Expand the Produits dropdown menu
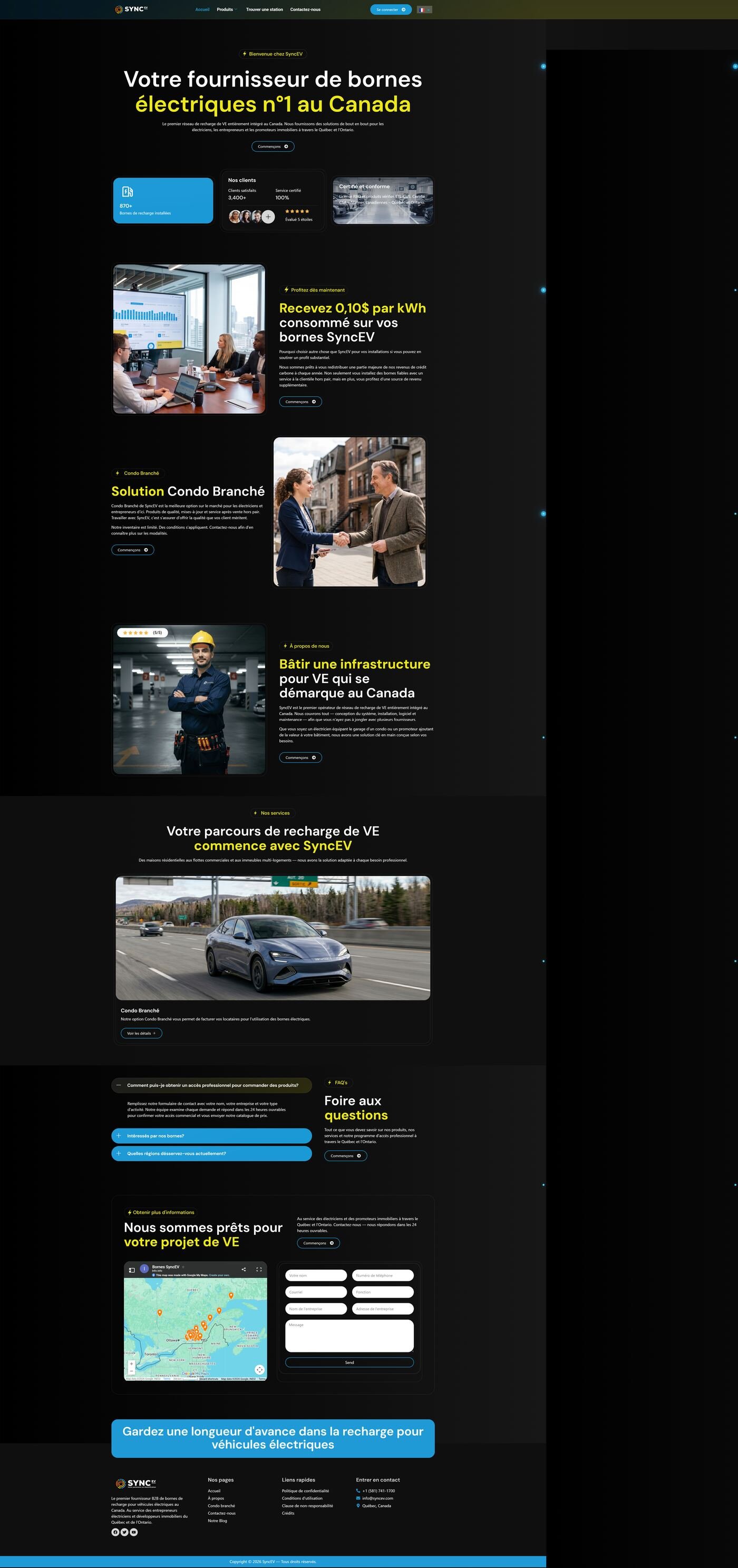Viewport: 738px width, 1568px height. pos(227,9)
